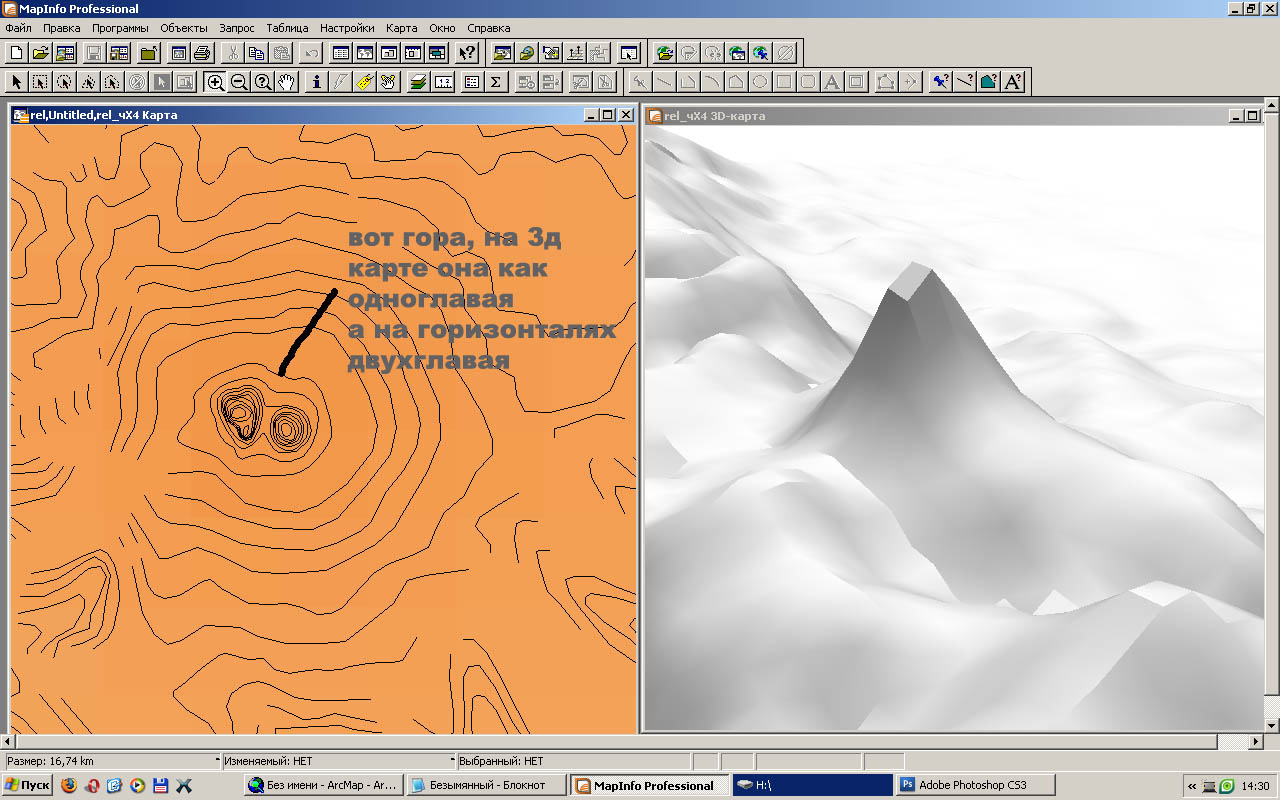Select the Zoom-in magnifier tool
Image resolution: width=1280 pixels, height=800 pixels.
pos(215,82)
